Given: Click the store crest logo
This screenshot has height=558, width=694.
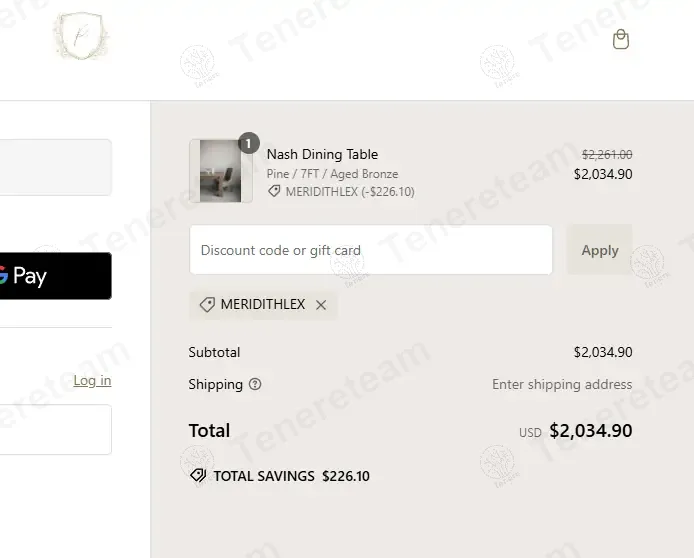Looking at the screenshot, I should (x=79, y=37).
